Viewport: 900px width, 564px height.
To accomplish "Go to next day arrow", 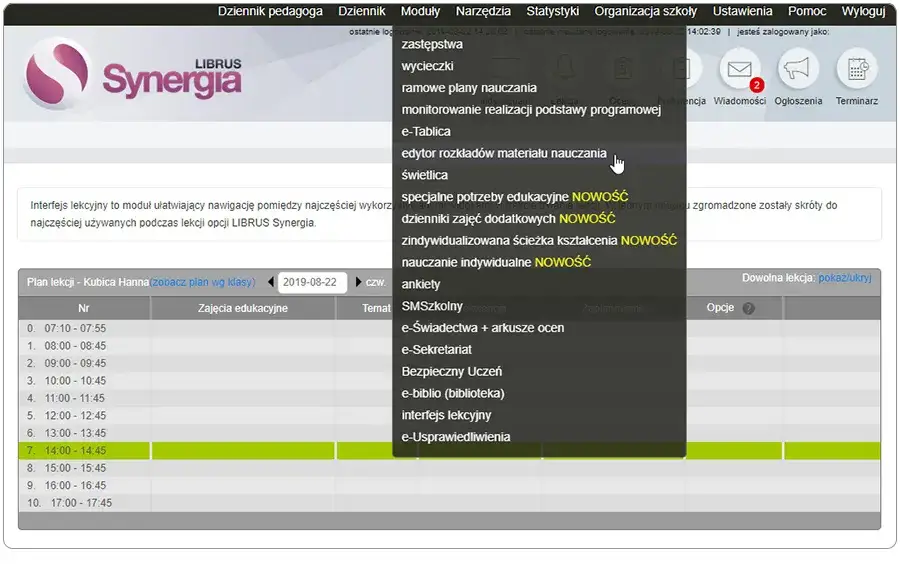I will point(358,282).
